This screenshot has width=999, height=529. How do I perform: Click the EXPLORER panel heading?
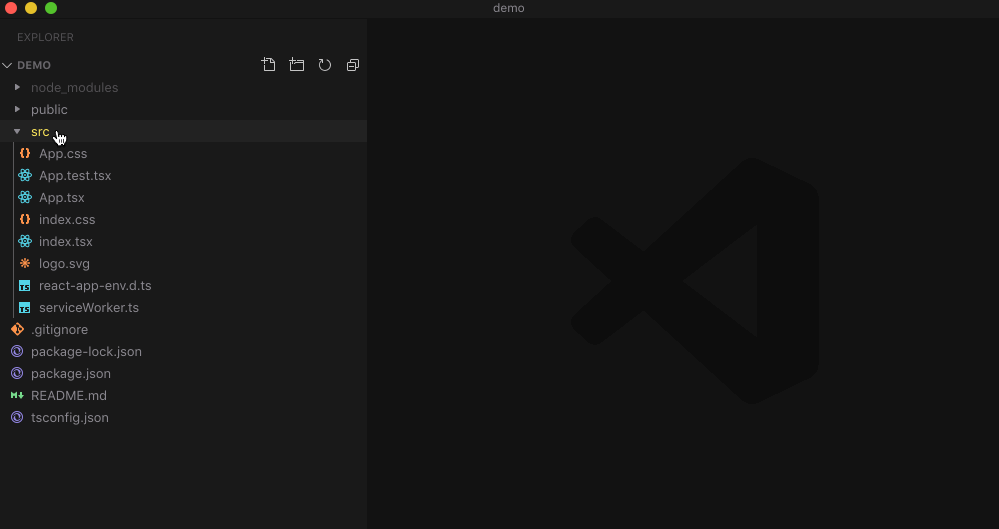click(45, 37)
